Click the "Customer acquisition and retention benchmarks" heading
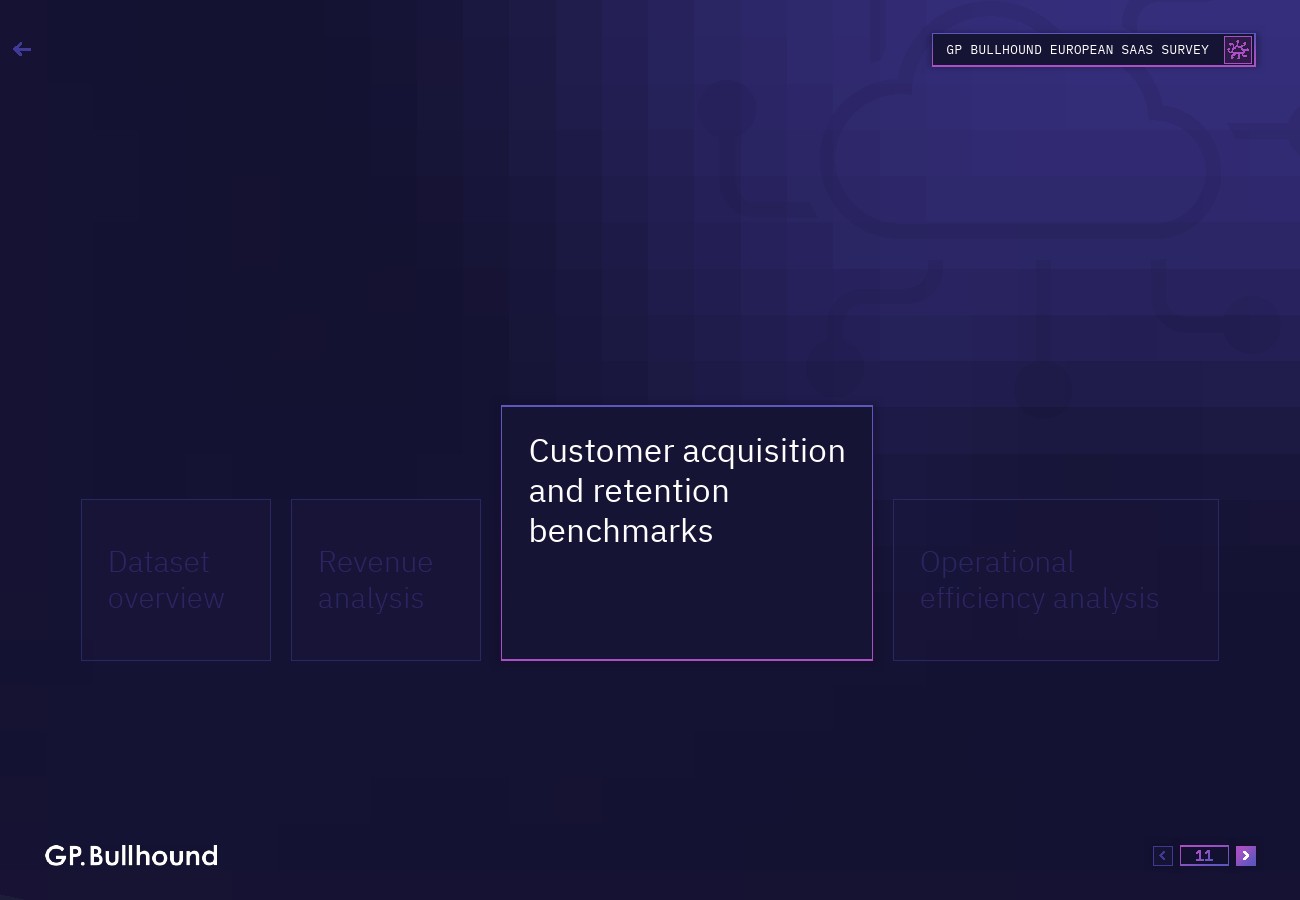This screenshot has width=1300, height=900. point(687,490)
